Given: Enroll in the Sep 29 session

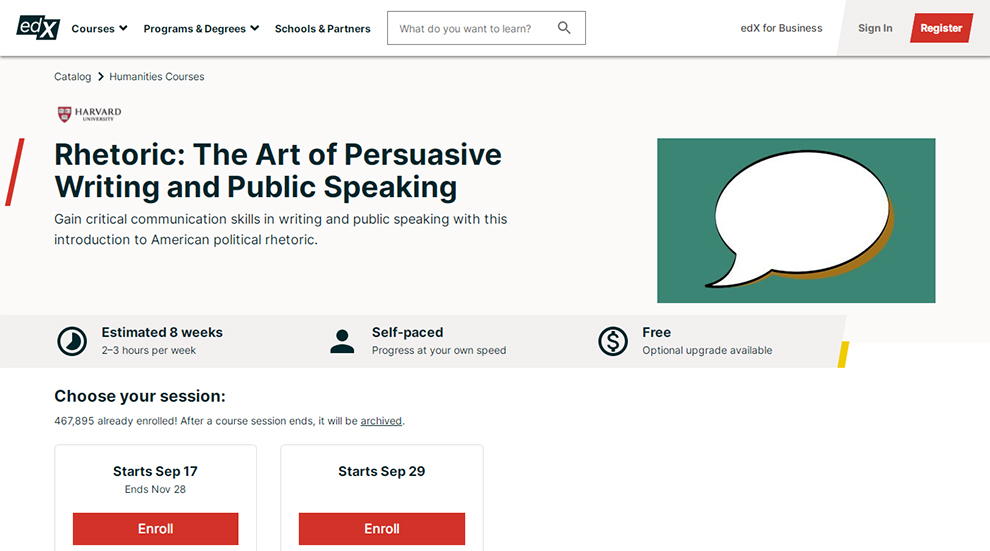Looking at the screenshot, I should (382, 529).
